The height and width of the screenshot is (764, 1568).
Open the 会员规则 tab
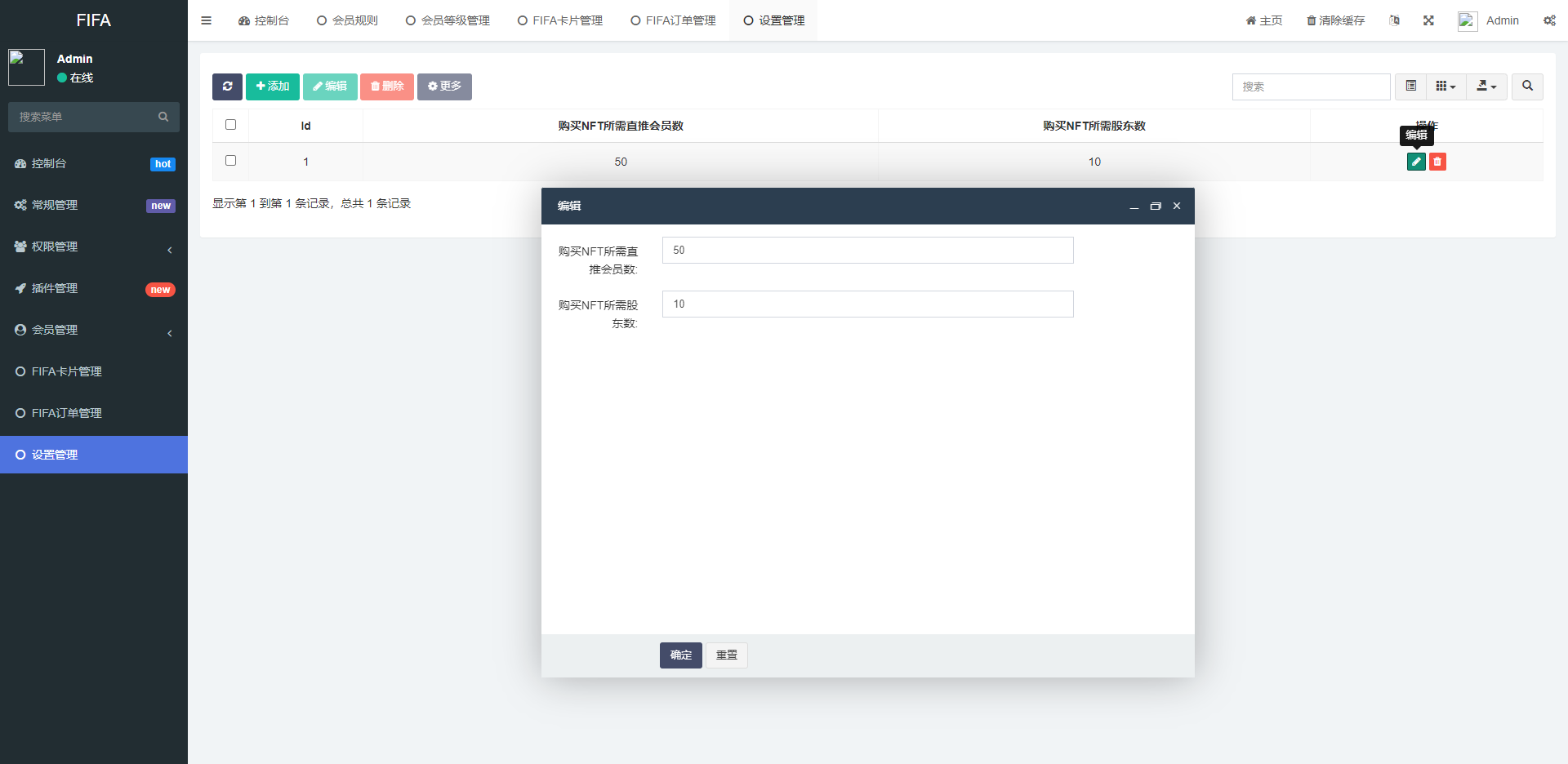pos(347,20)
